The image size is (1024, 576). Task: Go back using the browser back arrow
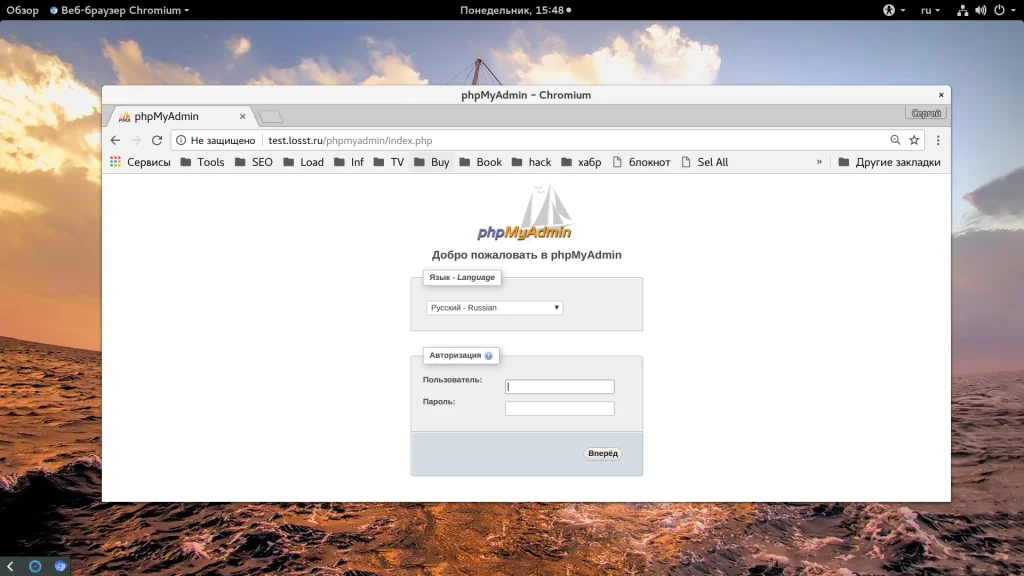coord(115,140)
